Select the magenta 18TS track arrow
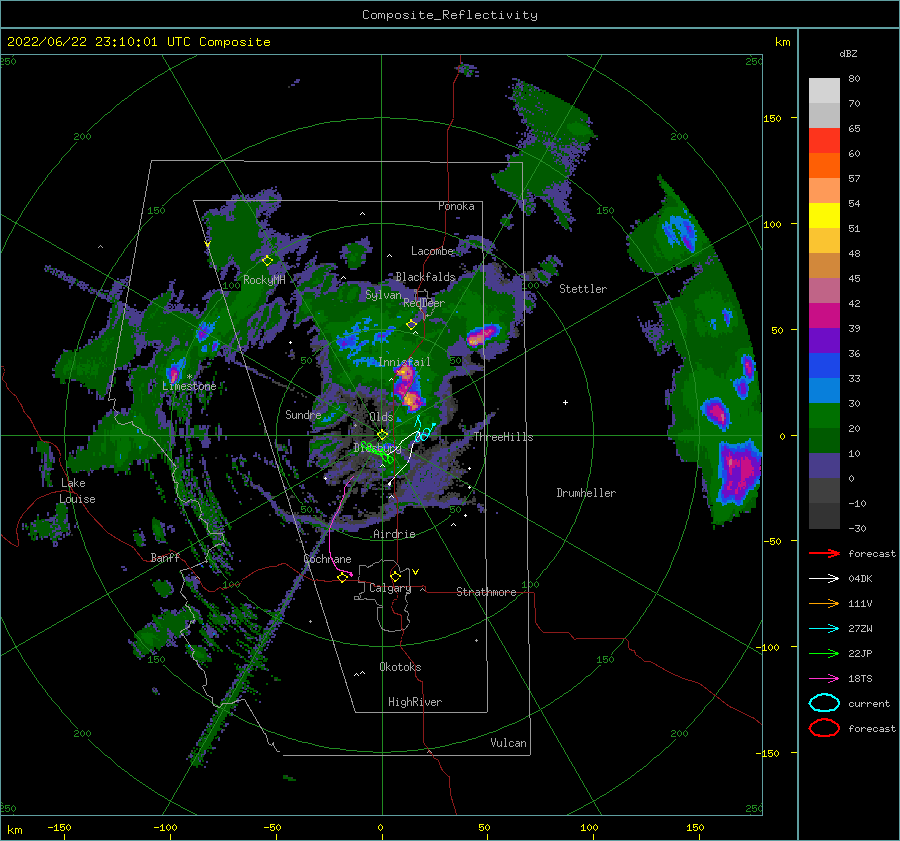This screenshot has height=841, width=900. (824, 678)
